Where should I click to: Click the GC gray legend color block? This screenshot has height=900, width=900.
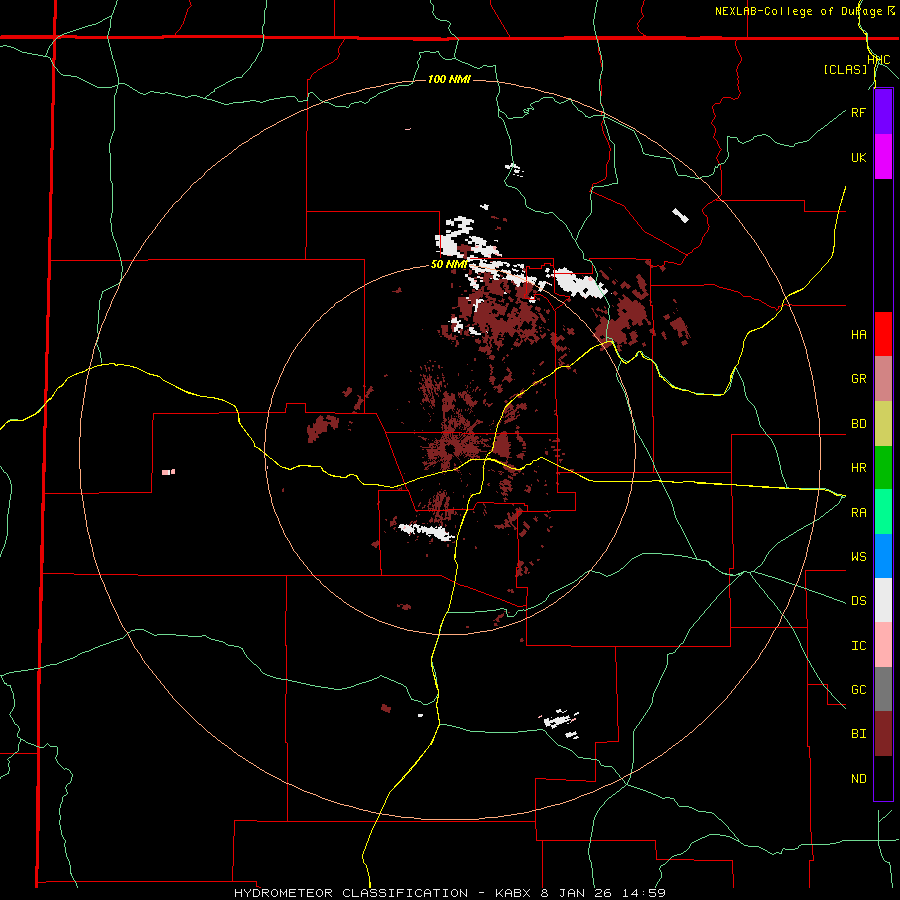coord(883,689)
